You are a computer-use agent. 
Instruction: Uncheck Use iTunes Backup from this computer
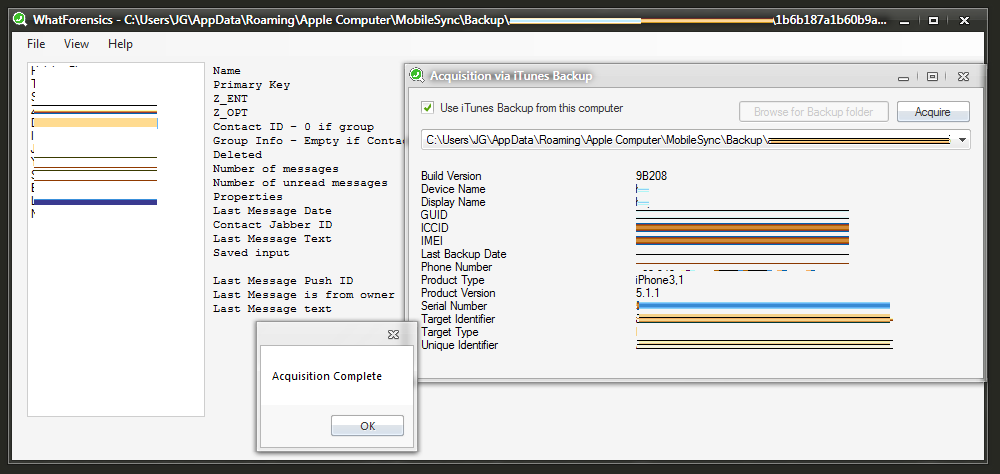coord(427,108)
